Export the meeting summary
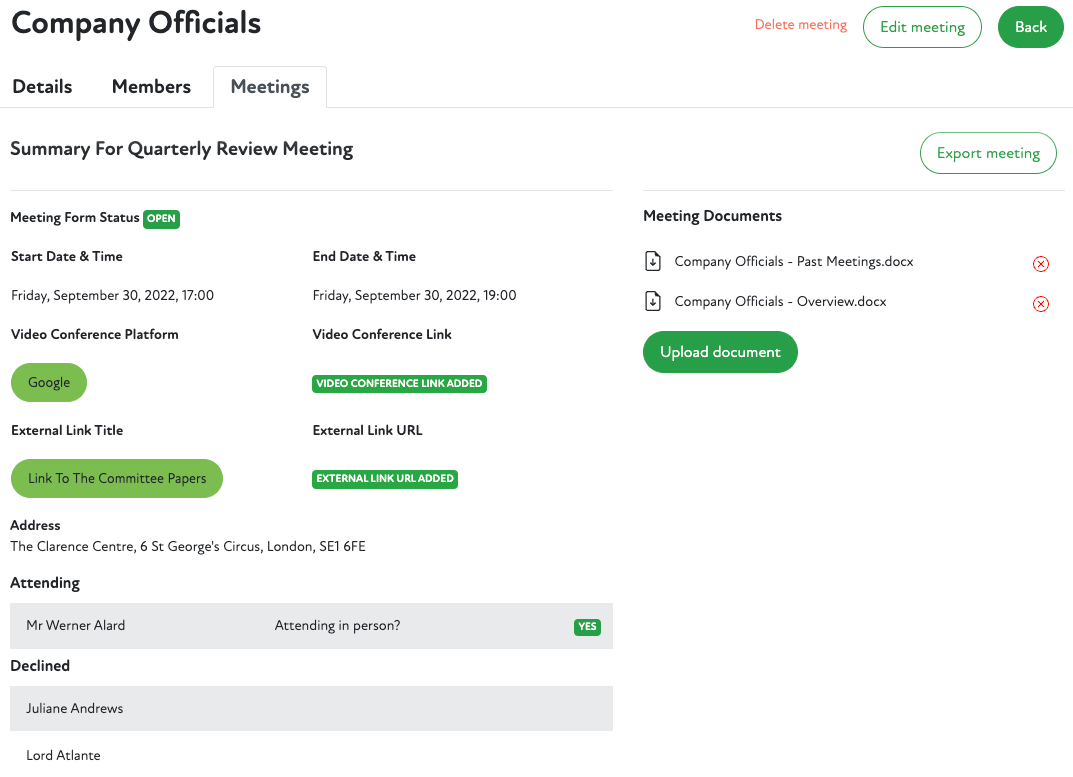The height and width of the screenshot is (777, 1073). coord(987,153)
